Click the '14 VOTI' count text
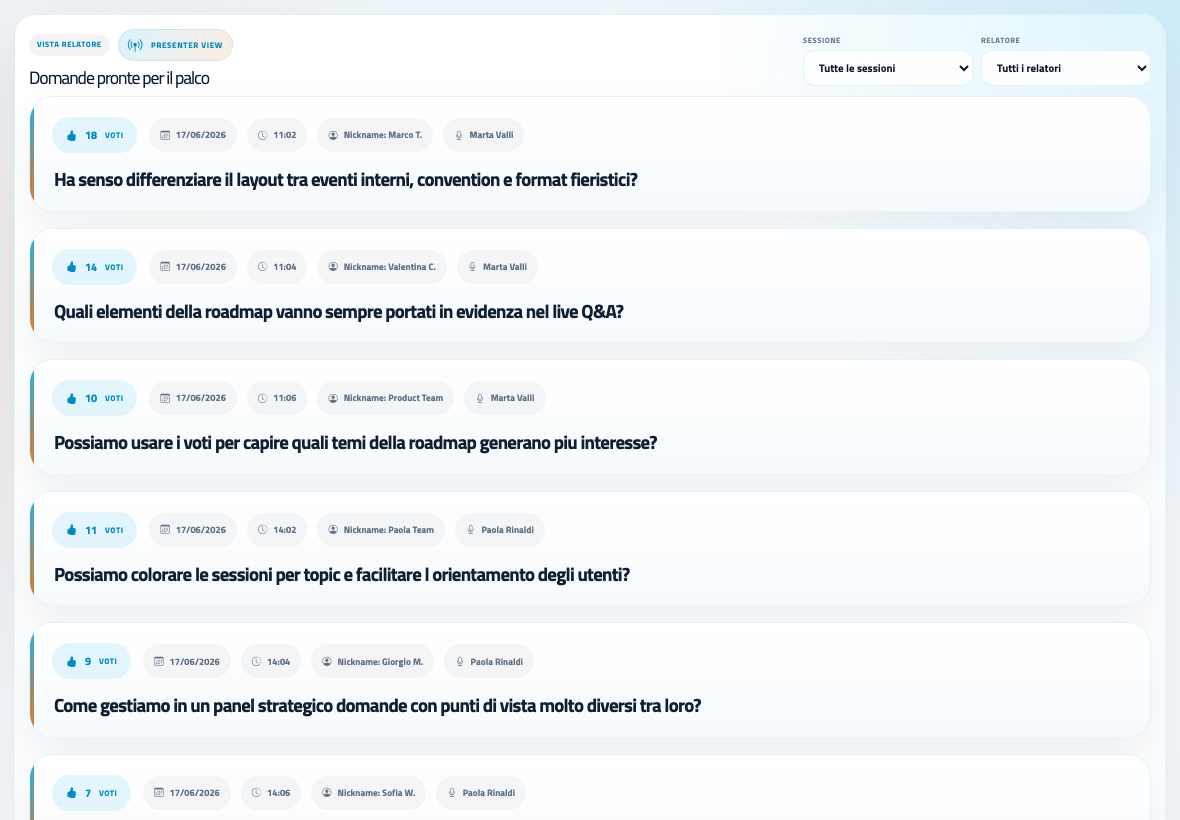 coord(104,267)
